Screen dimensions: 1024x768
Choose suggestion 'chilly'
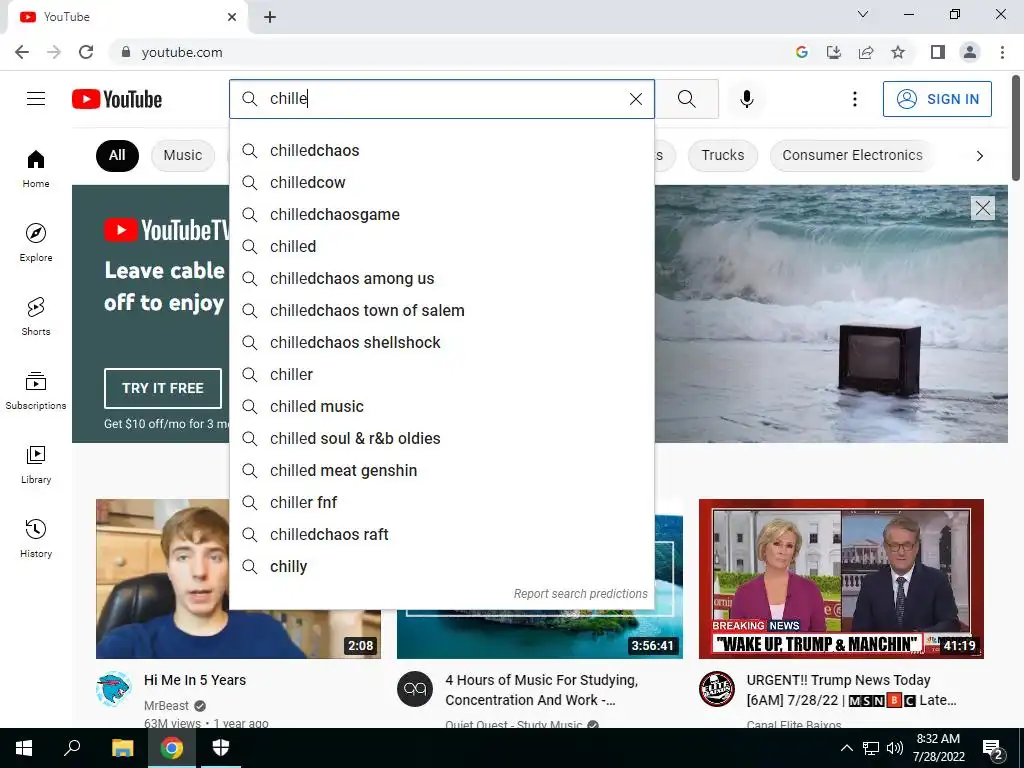pyautogui.click(x=441, y=566)
